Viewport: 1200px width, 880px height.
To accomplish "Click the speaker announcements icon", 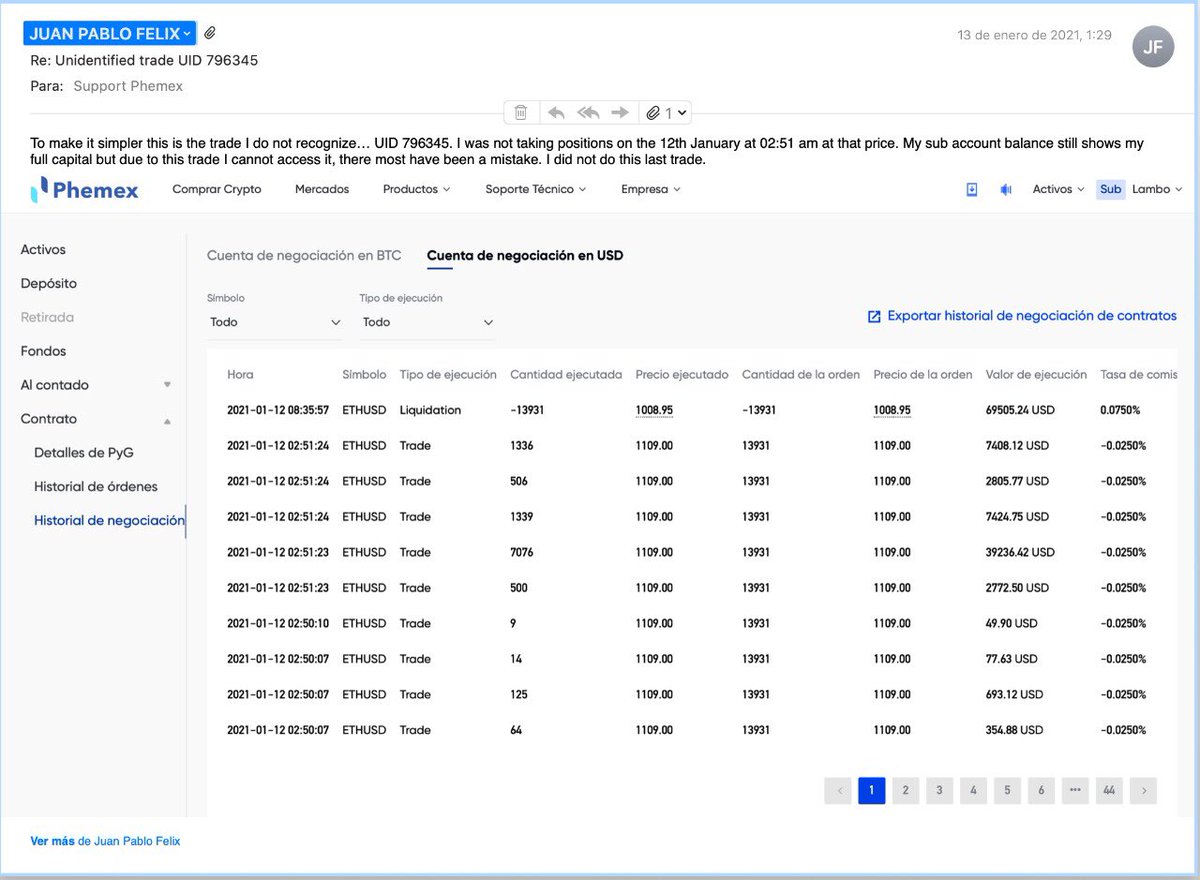I will pyautogui.click(x=1006, y=189).
